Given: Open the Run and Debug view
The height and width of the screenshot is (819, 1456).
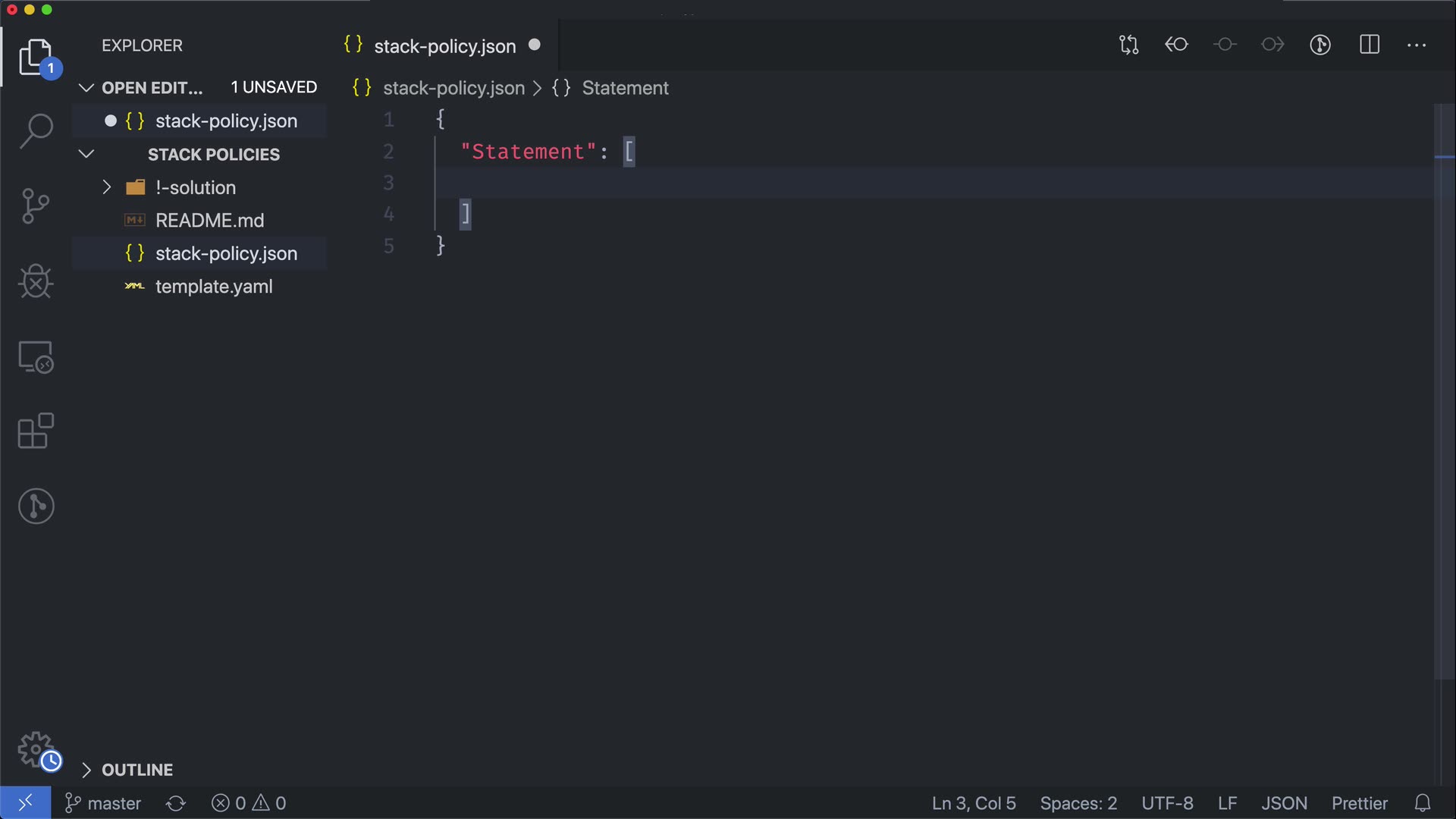Looking at the screenshot, I should pyautogui.click(x=36, y=281).
